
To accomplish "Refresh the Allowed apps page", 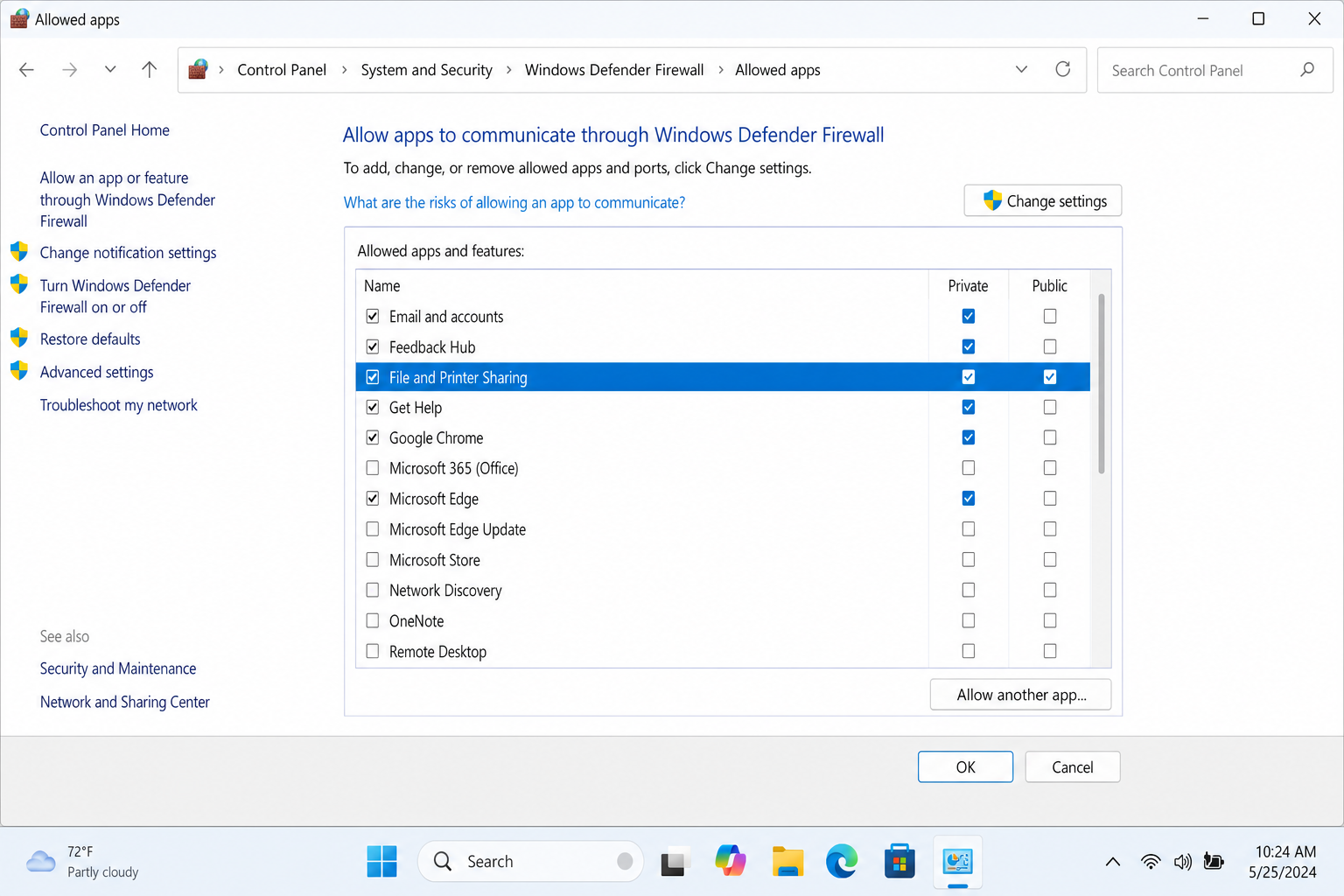I will [1063, 69].
